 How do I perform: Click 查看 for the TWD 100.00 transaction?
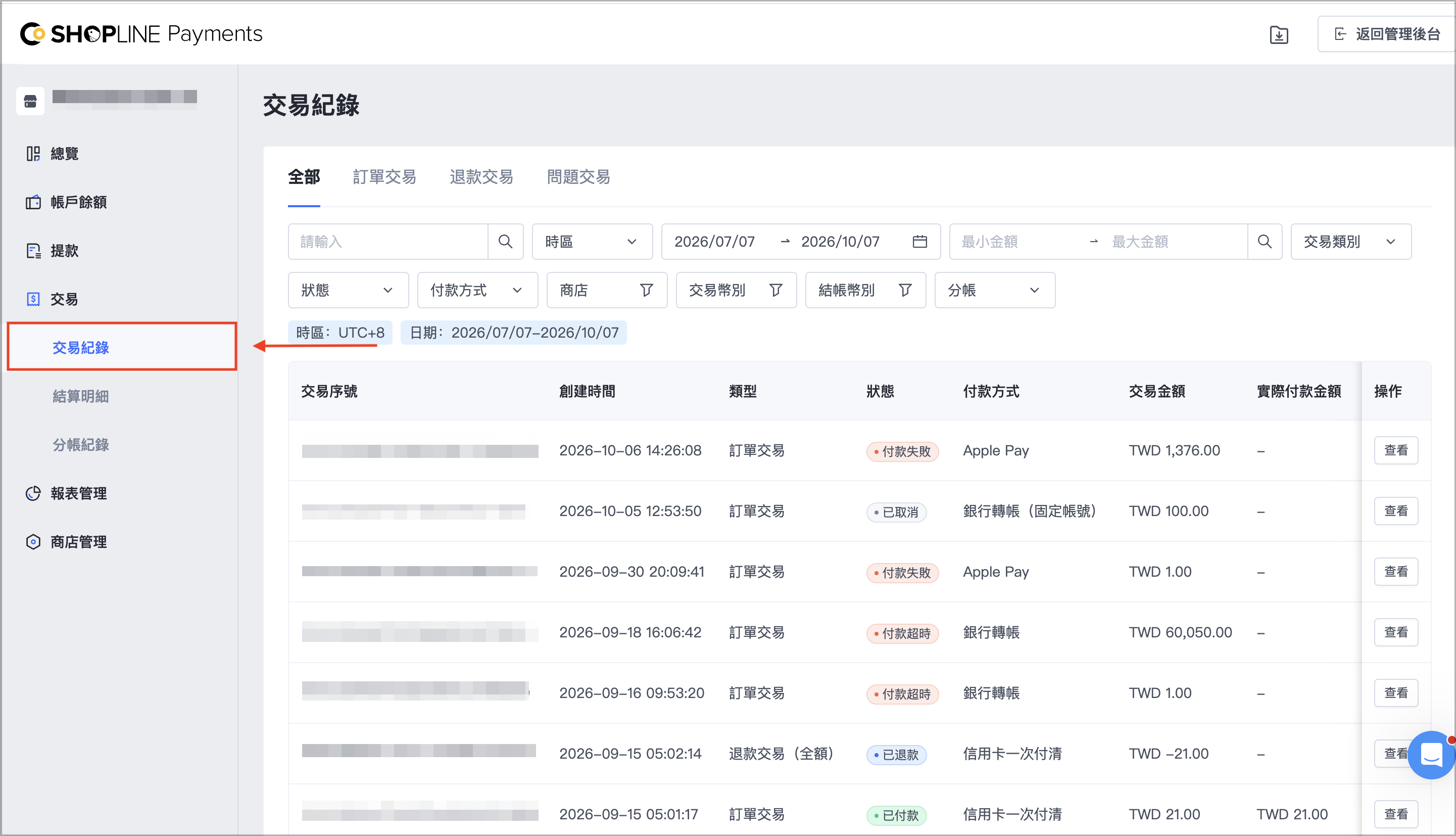(x=1396, y=511)
